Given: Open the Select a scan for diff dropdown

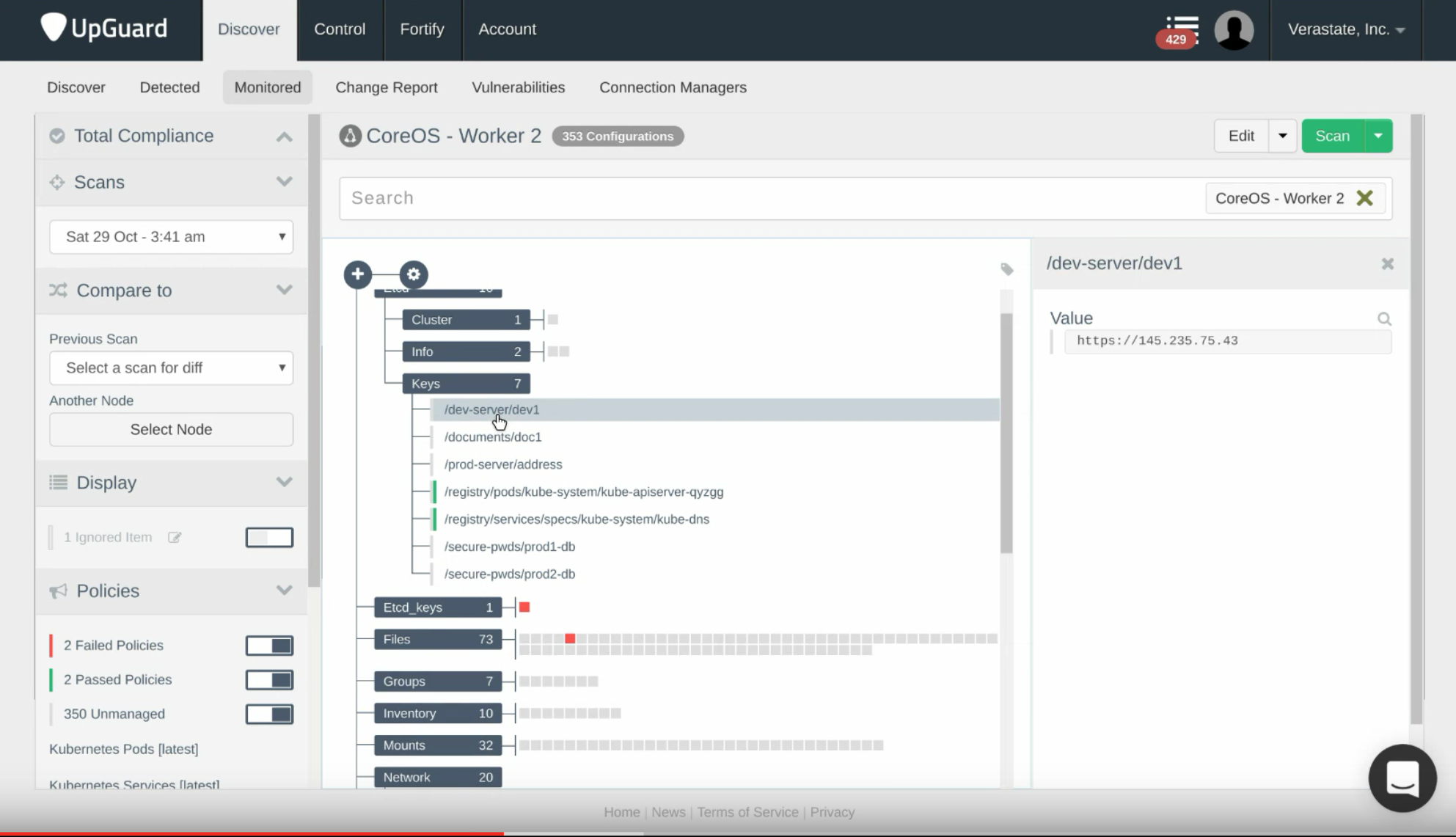Looking at the screenshot, I should point(171,368).
